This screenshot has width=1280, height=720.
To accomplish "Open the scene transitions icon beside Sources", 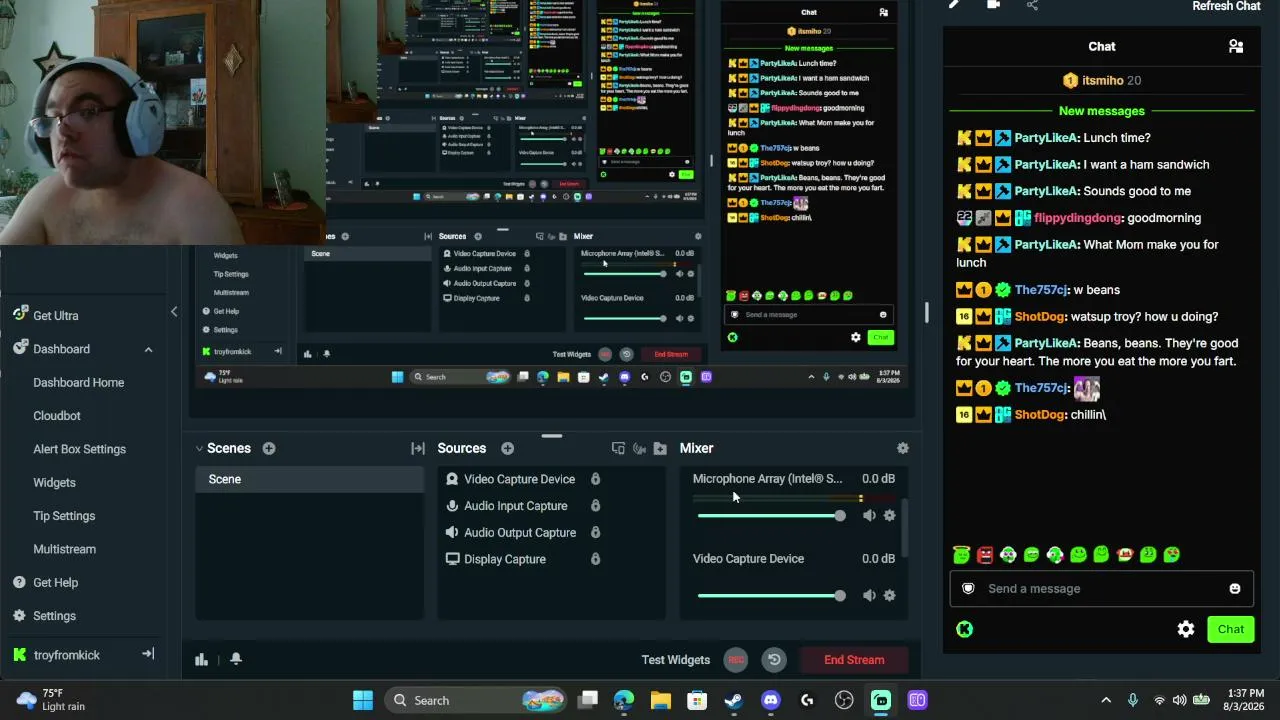I will coord(418,448).
